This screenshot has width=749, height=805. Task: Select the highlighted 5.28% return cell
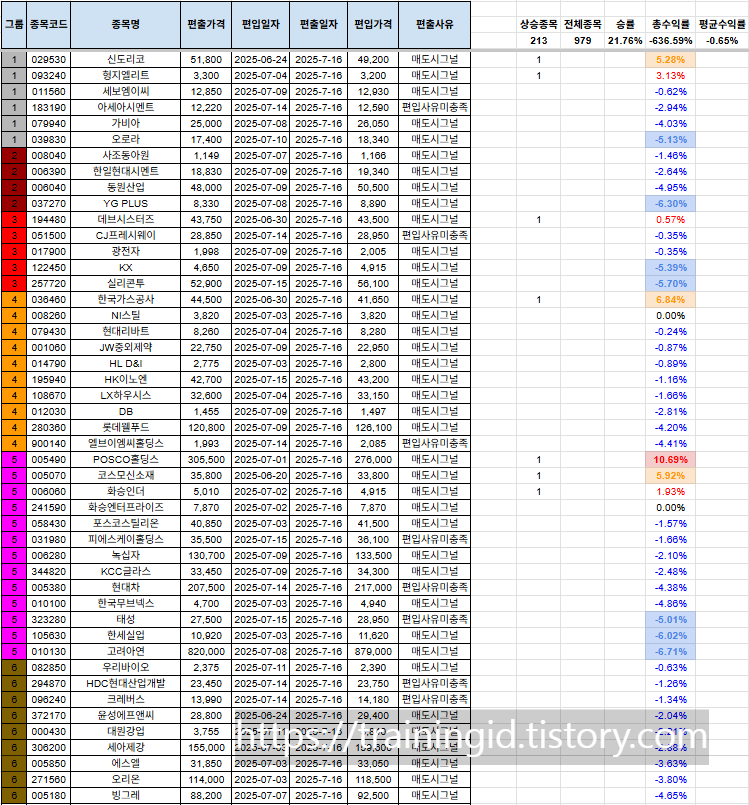tap(670, 60)
